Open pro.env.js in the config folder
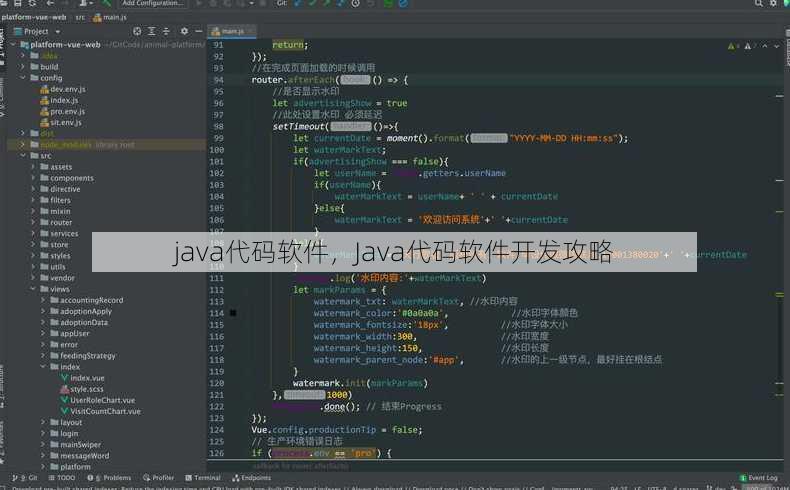790x490 pixels. tap(62, 111)
